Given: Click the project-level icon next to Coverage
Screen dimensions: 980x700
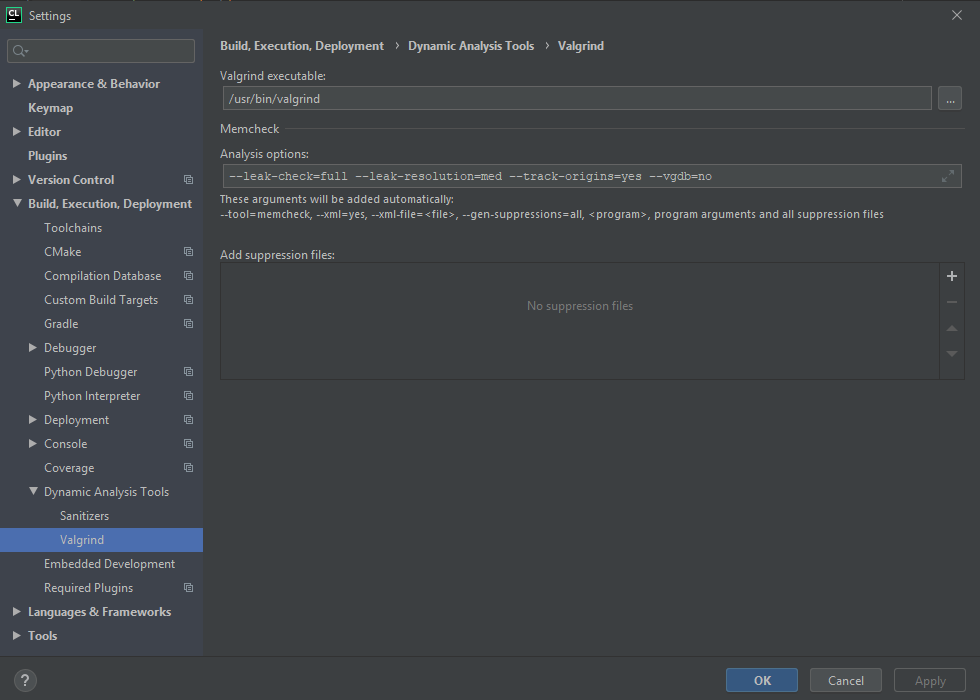Looking at the screenshot, I should (x=188, y=468).
